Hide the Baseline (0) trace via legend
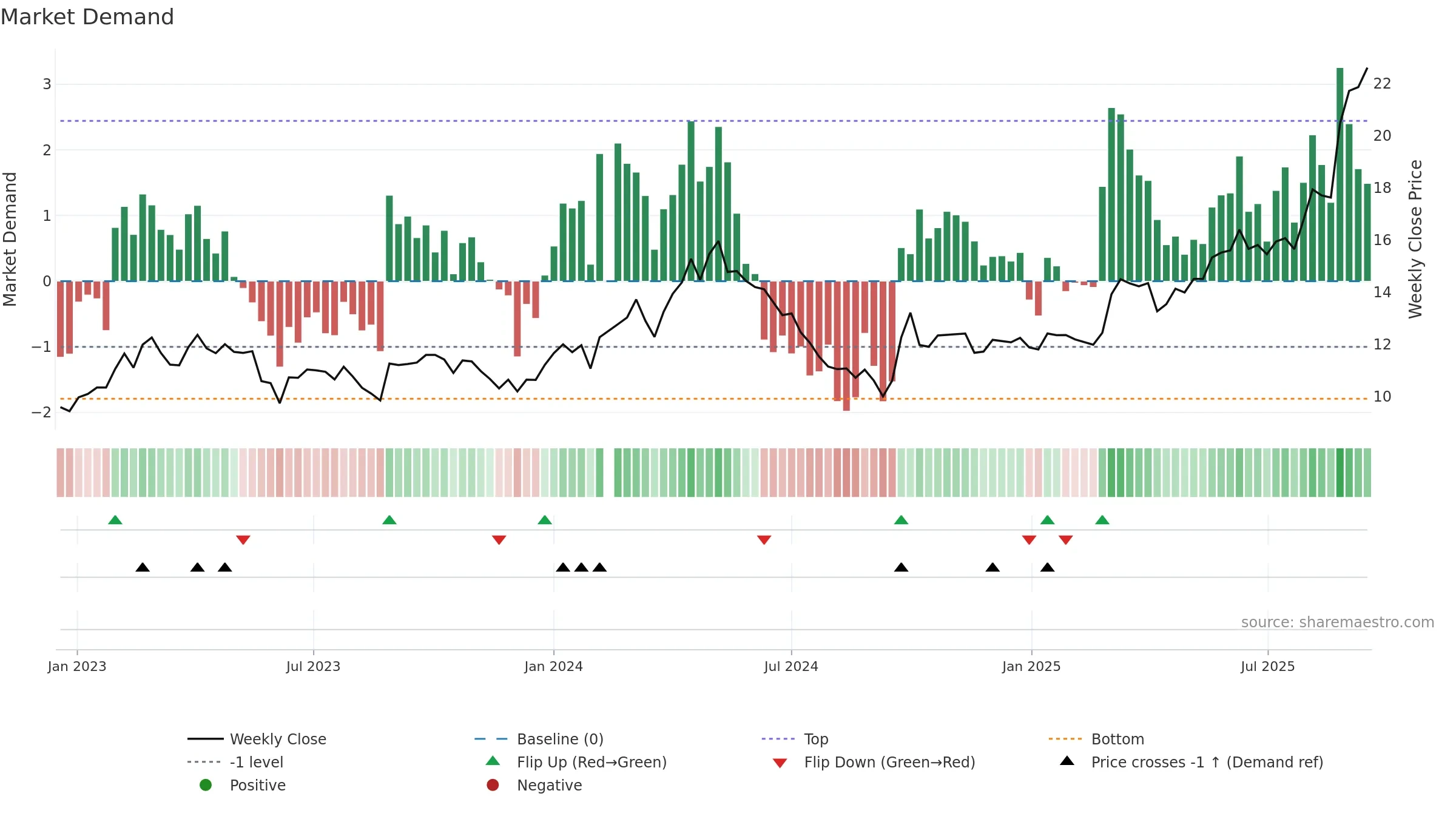Screen dimensions: 1456x819 click(539, 739)
